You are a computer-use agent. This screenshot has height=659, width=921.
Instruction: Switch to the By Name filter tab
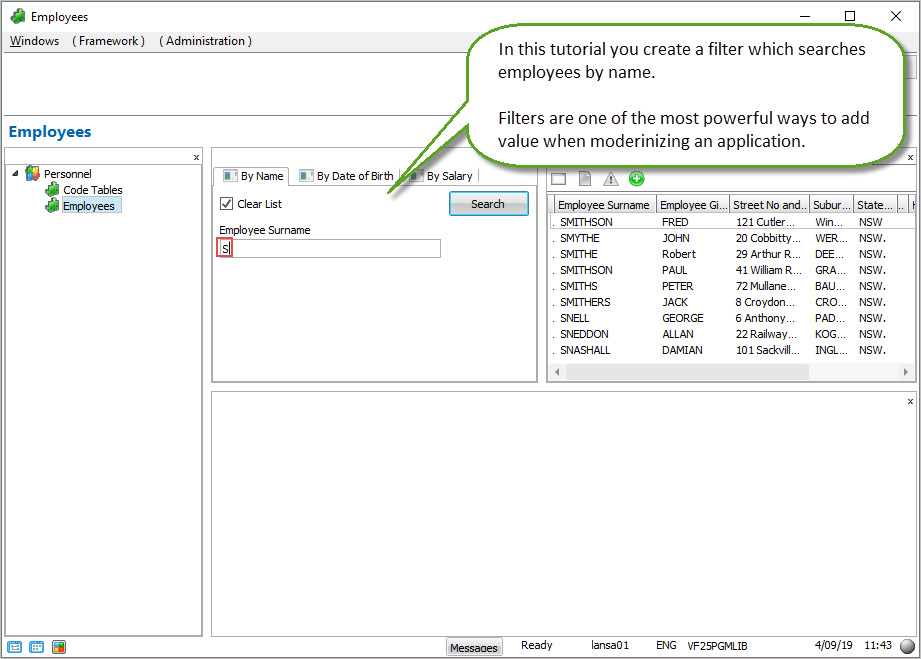coord(253,176)
